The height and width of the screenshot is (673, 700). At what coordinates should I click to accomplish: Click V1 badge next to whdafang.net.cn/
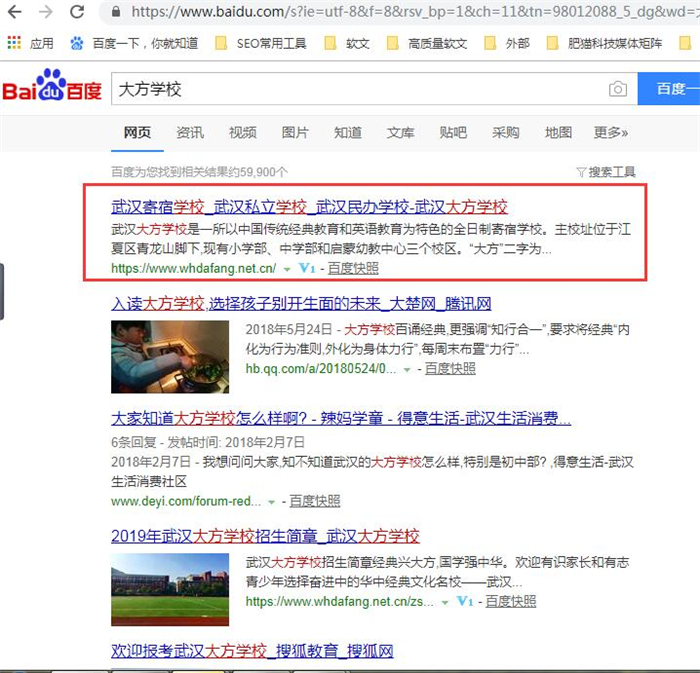[307, 268]
